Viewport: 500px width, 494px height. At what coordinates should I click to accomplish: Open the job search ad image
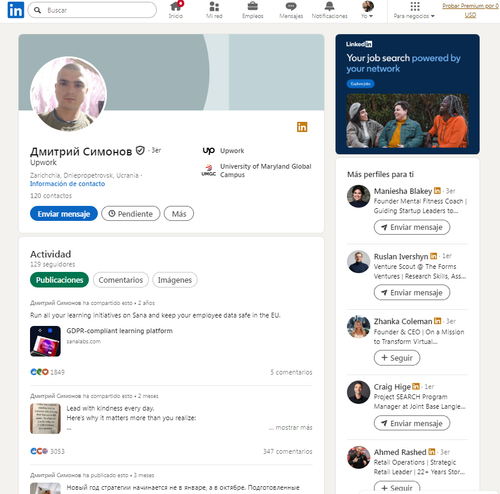[407, 121]
